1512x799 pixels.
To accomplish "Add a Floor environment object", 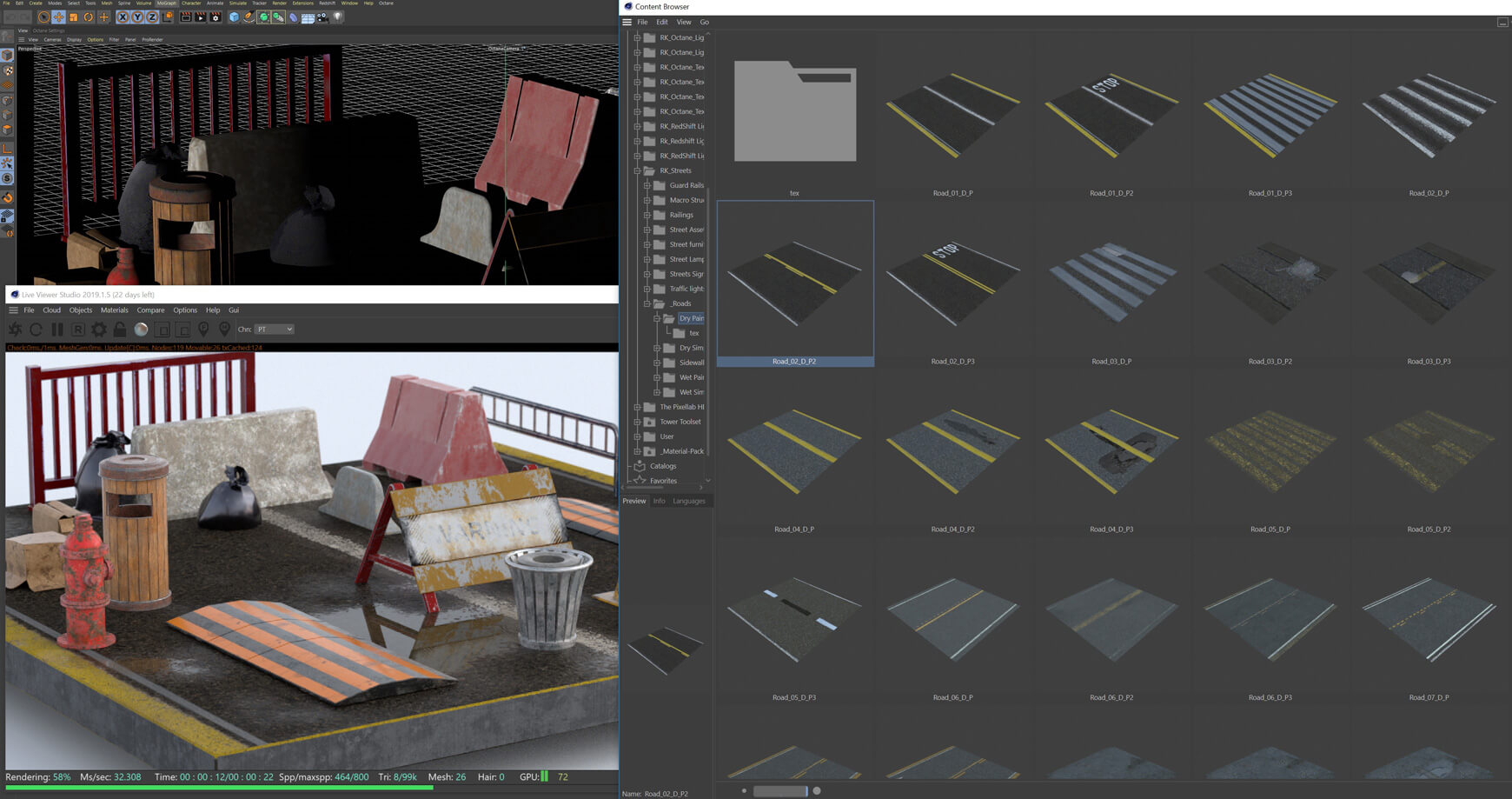I will (308, 17).
